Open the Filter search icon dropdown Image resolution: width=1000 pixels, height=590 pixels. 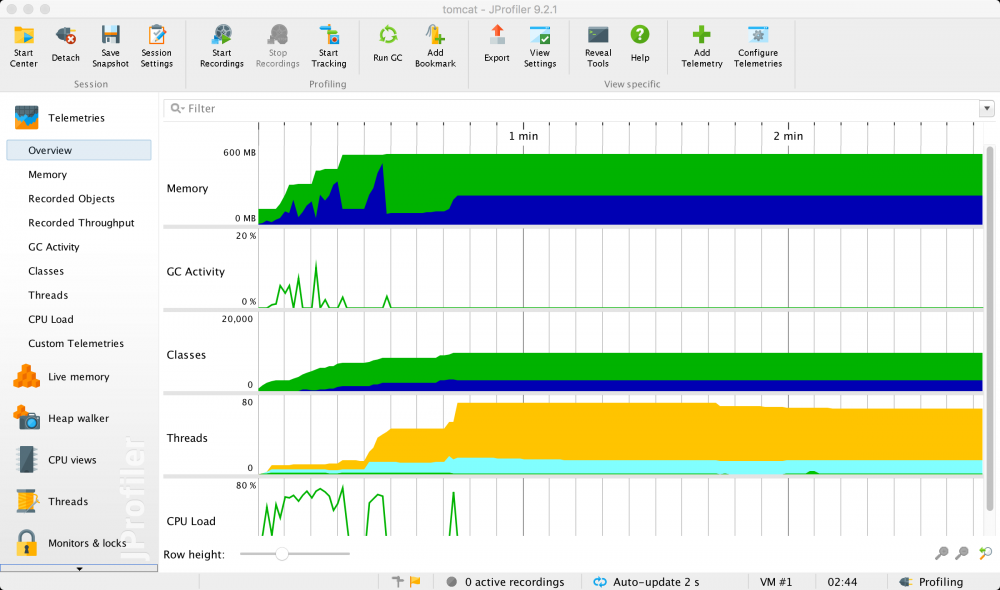coord(177,109)
